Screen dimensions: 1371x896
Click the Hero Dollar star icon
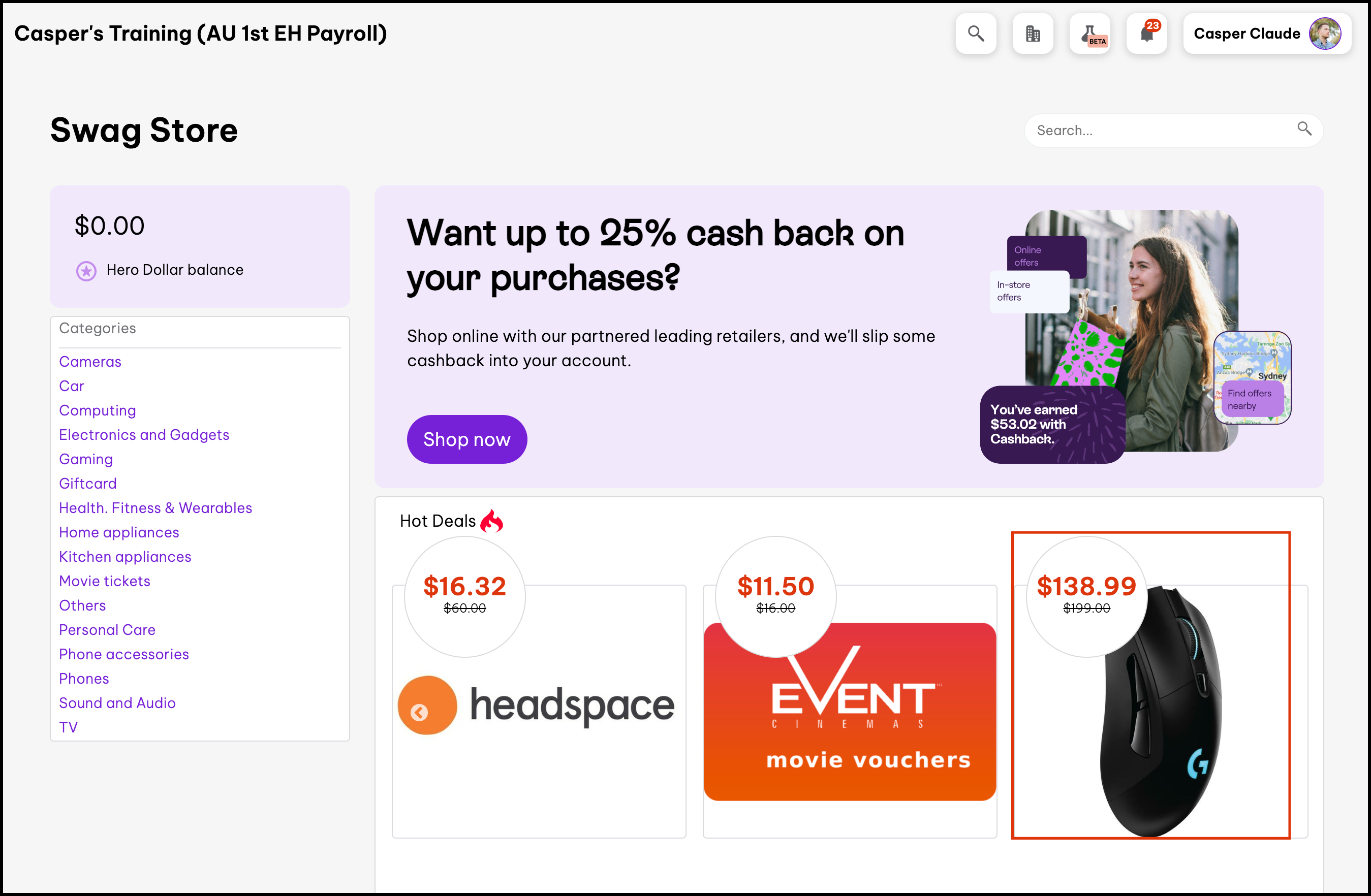pos(86,271)
